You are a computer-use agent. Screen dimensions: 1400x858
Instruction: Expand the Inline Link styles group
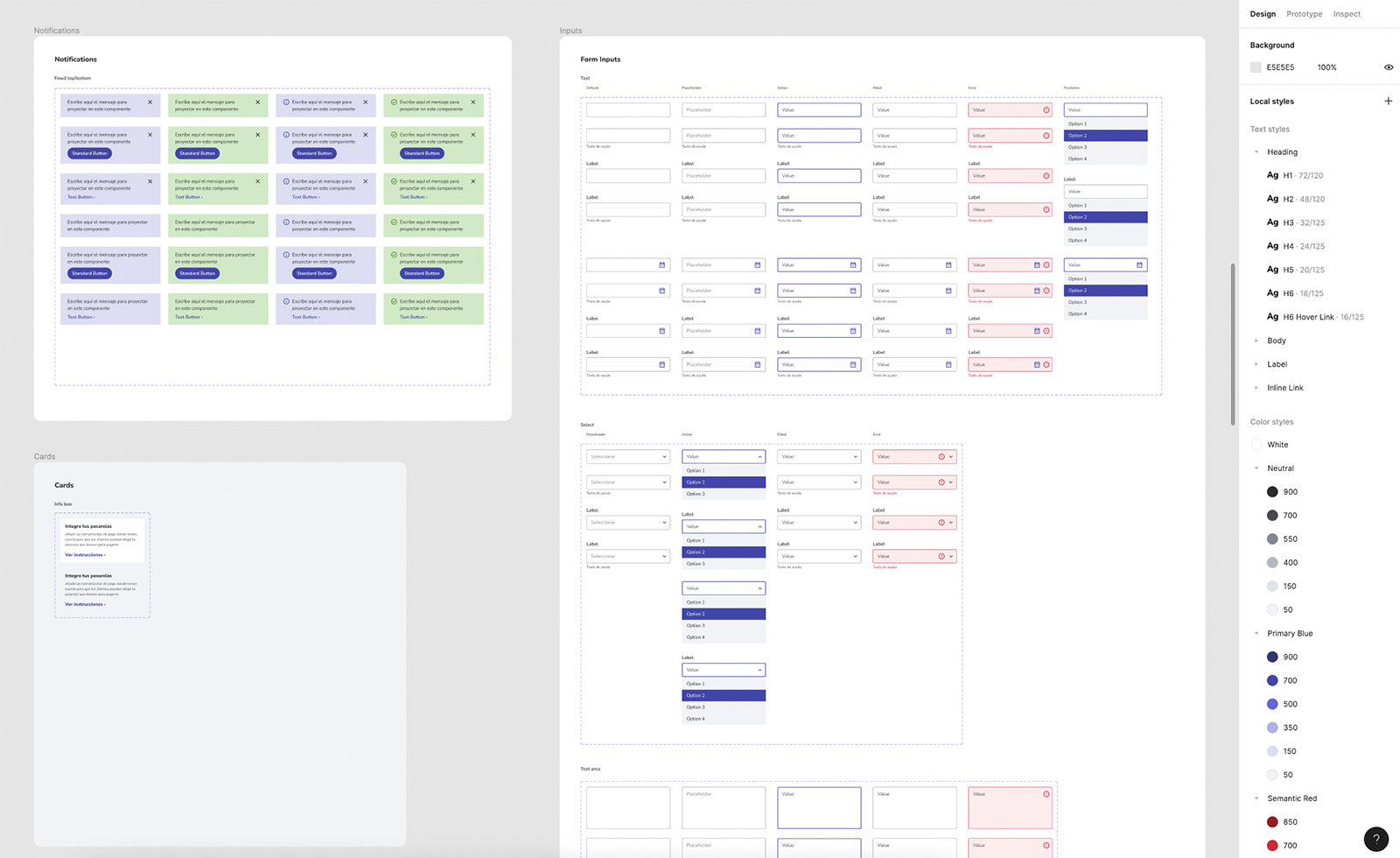coord(1256,388)
